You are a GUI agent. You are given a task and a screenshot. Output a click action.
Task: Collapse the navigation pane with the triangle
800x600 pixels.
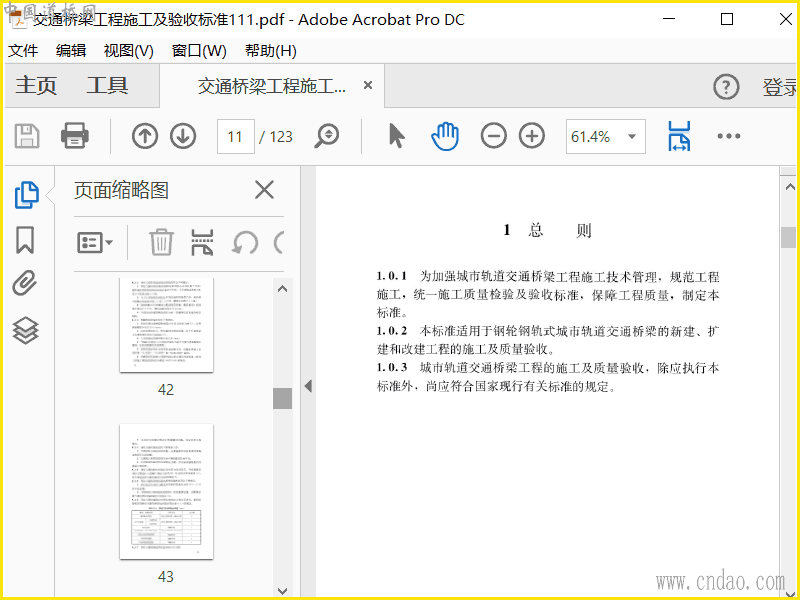coord(308,386)
